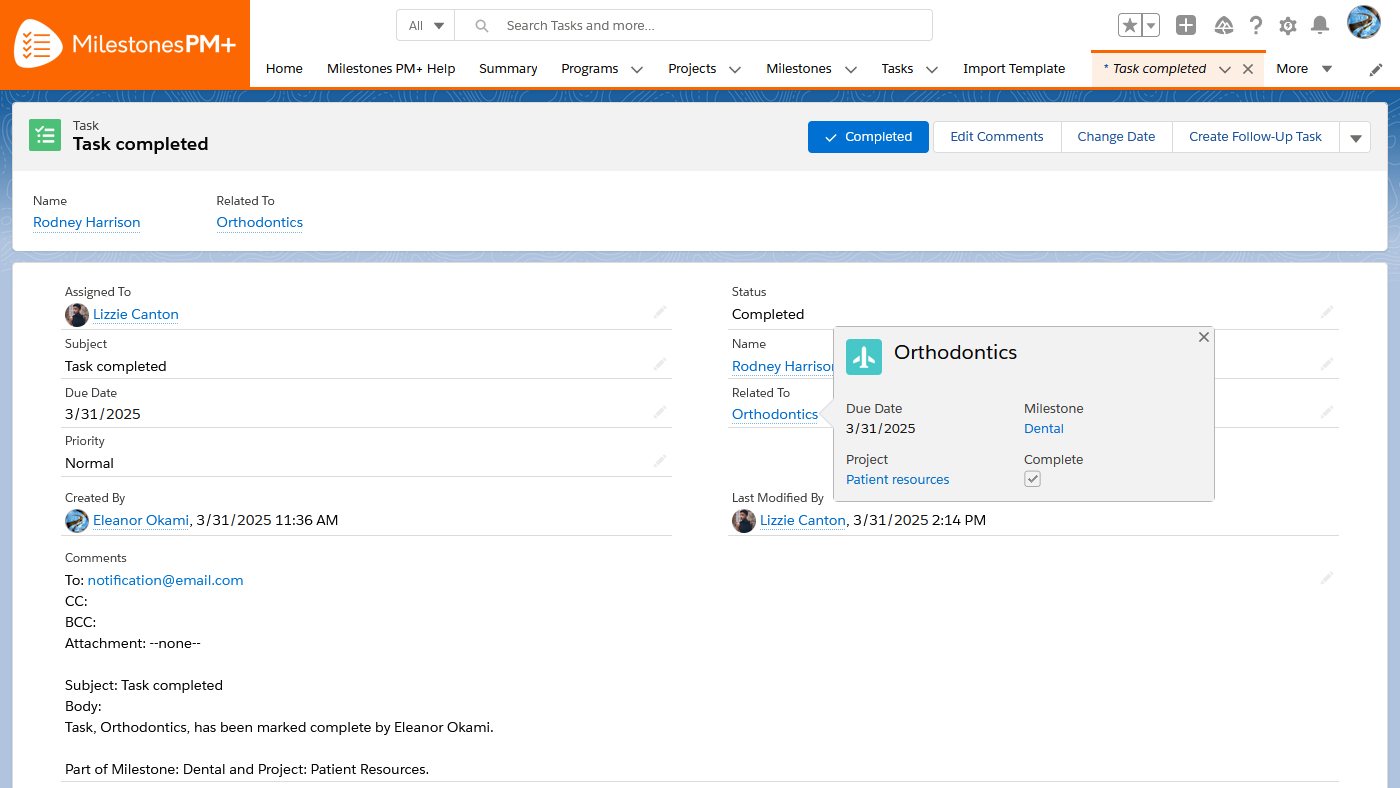Expand the favorites list dropdown arrow
The height and width of the screenshot is (788, 1400).
(1151, 26)
